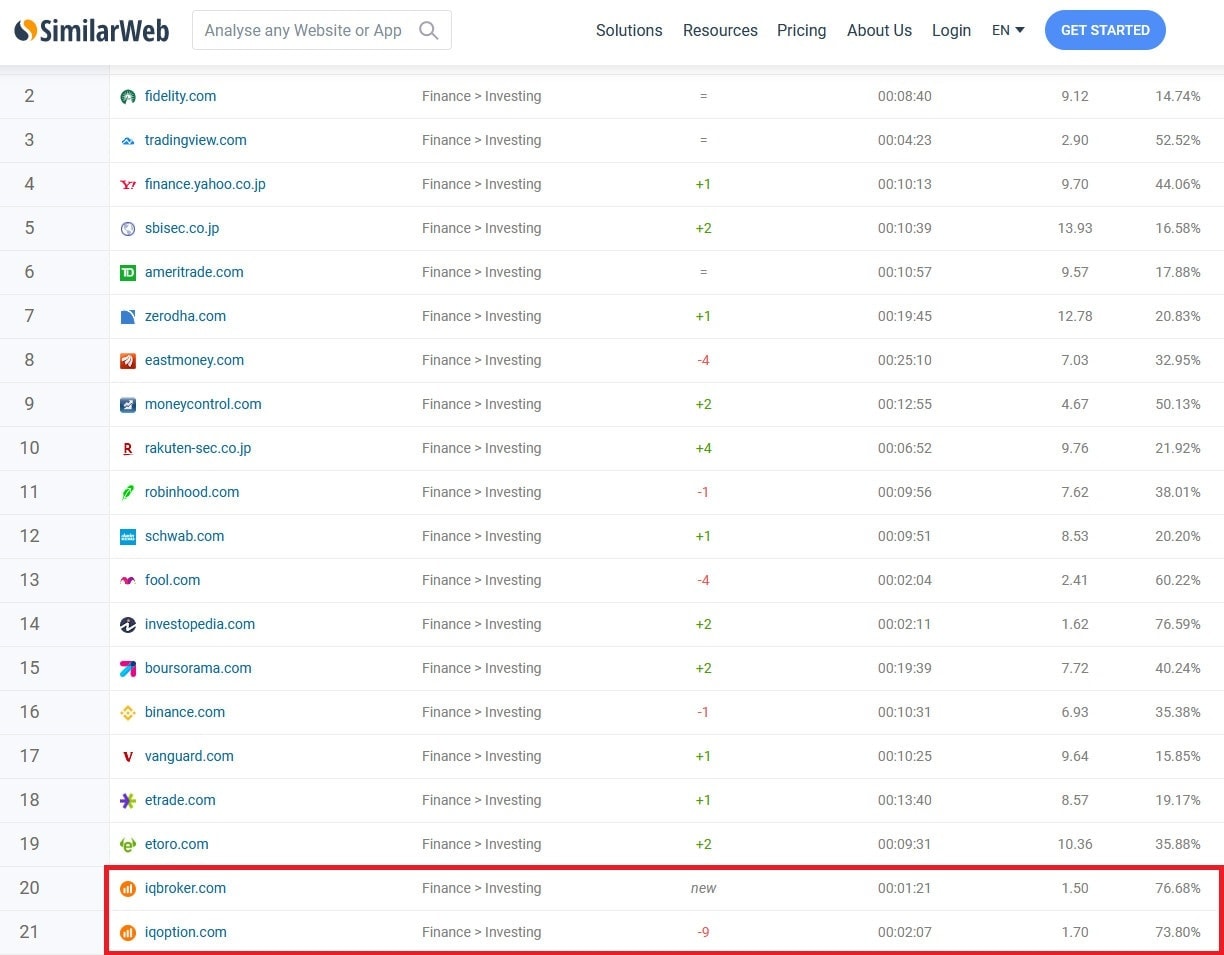
Task: Click the etrade.com favicon
Action: tap(128, 801)
